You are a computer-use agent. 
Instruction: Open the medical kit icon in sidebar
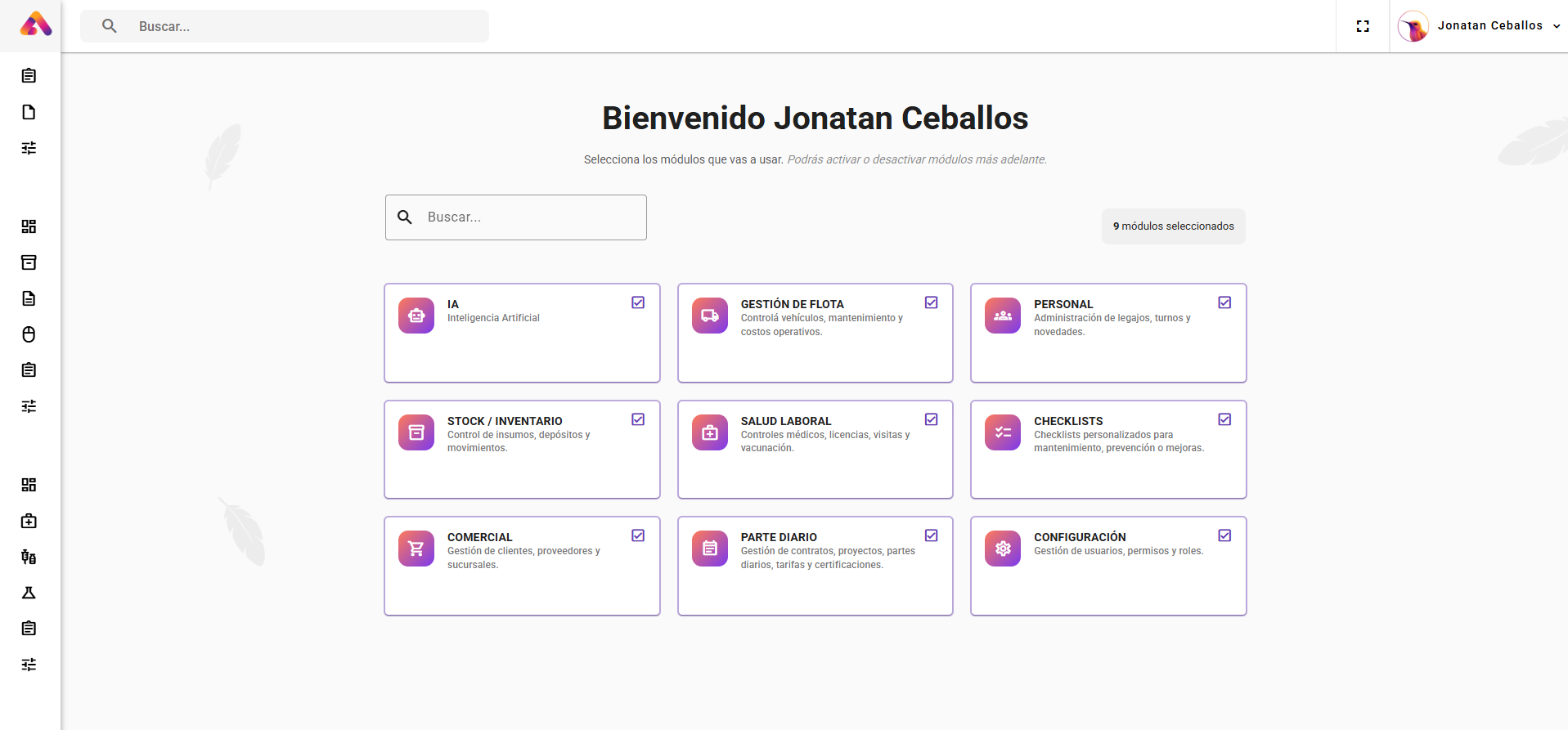(x=29, y=521)
